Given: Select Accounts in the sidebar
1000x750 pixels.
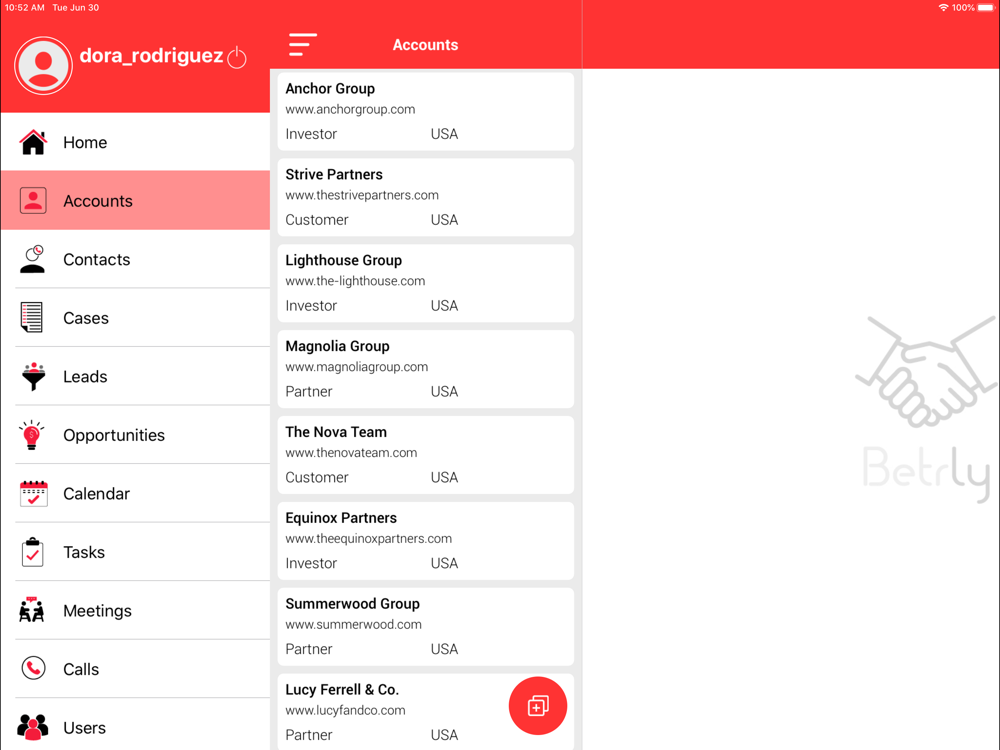Looking at the screenshot, I should 135,200.
